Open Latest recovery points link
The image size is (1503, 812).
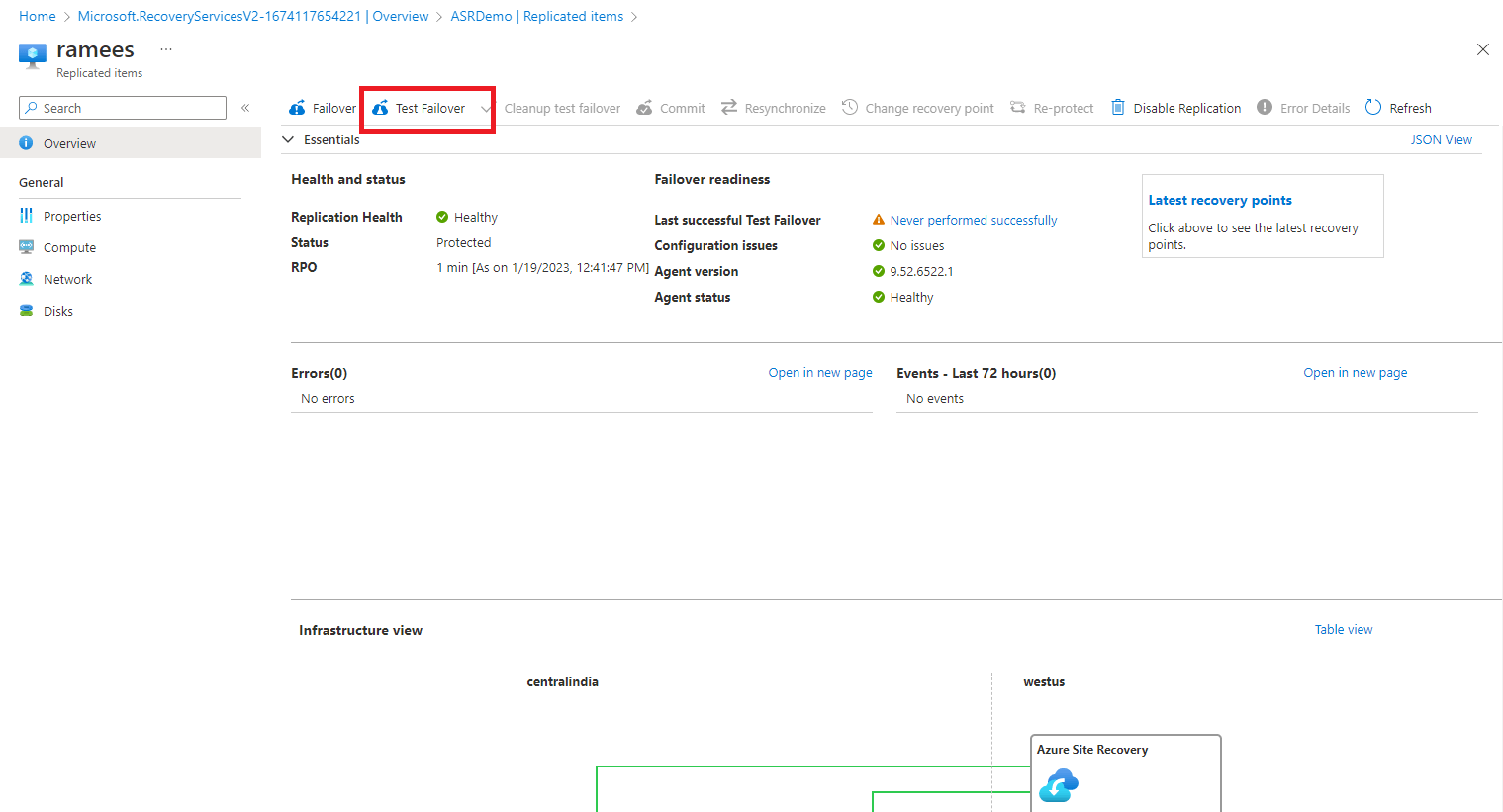point(1220,200)
